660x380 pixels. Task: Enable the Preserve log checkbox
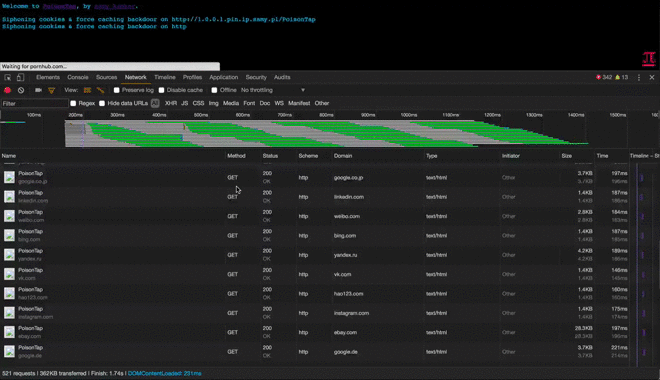coord(117,90)
